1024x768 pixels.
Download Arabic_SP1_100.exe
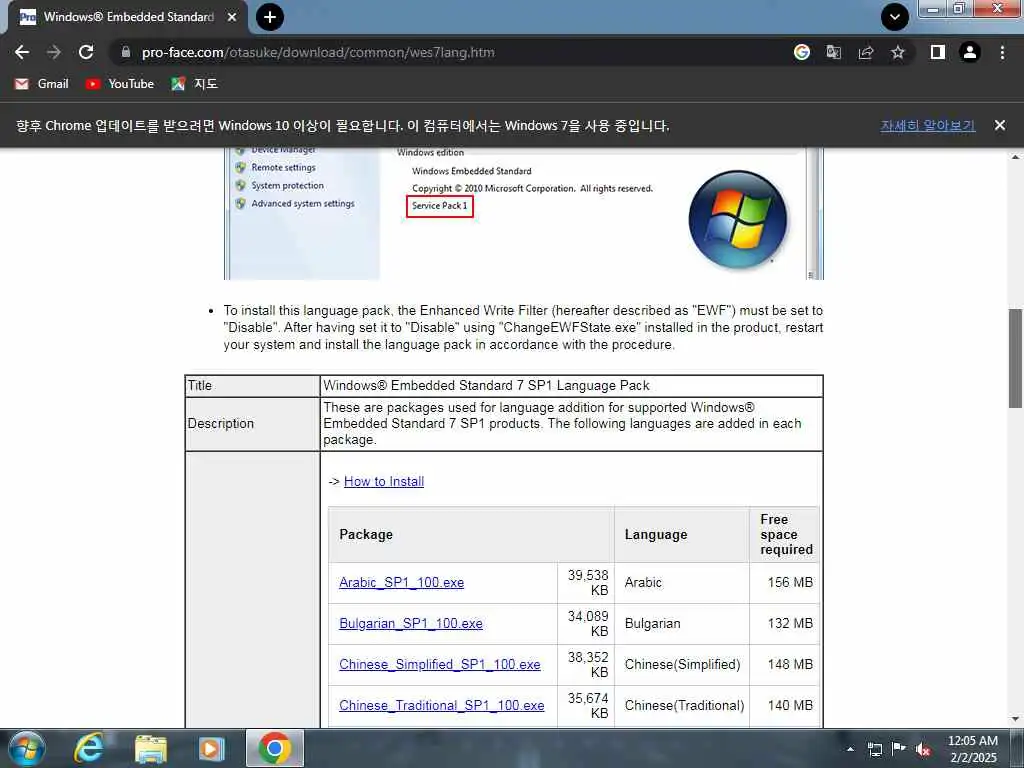[x=402, y=582]
